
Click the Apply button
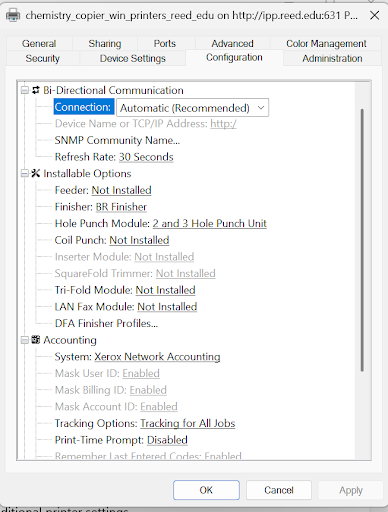point(351,490)
